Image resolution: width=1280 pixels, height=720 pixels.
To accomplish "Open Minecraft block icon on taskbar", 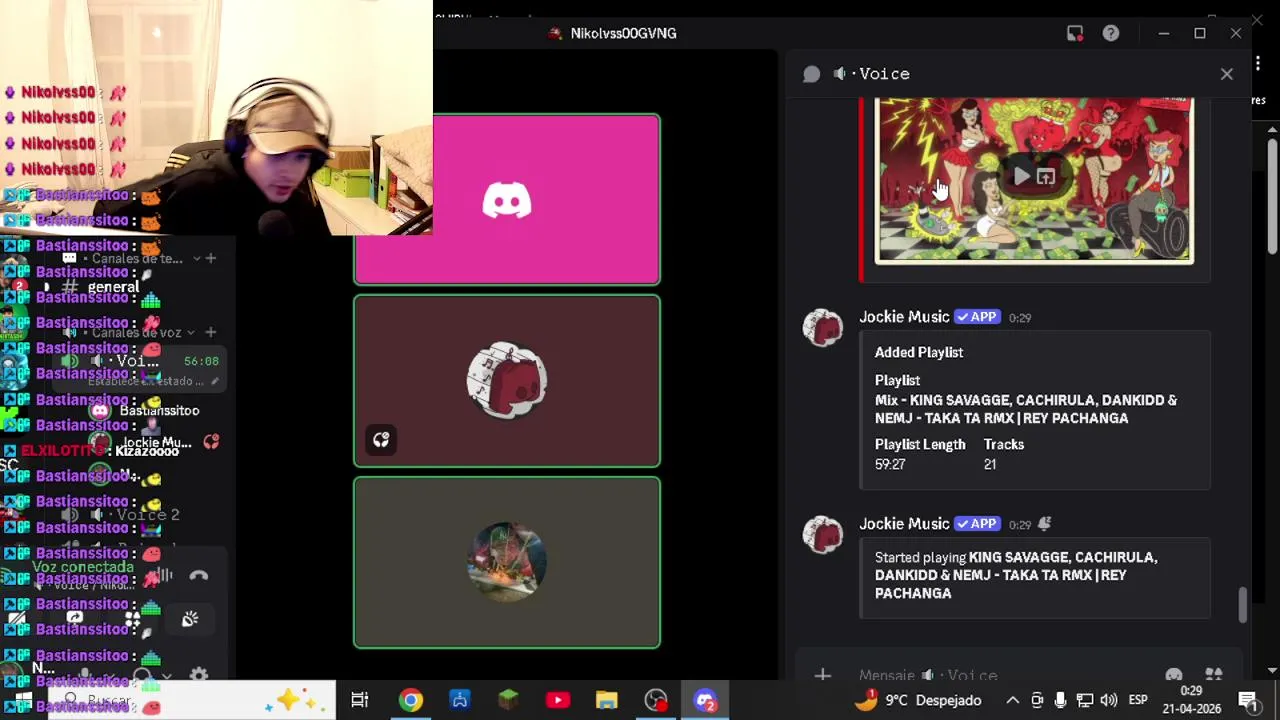I will click(x=509, y=700).
